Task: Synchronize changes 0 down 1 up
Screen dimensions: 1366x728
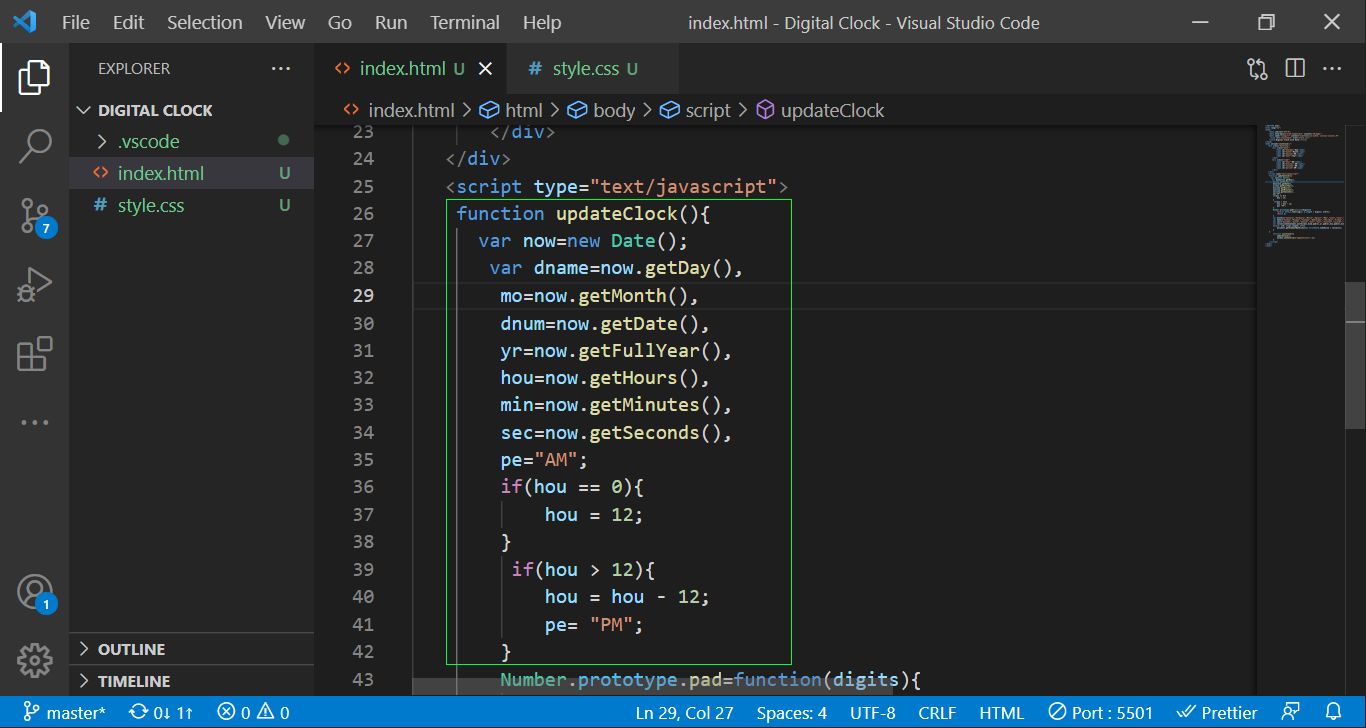Action: click(x=161, y=713)
